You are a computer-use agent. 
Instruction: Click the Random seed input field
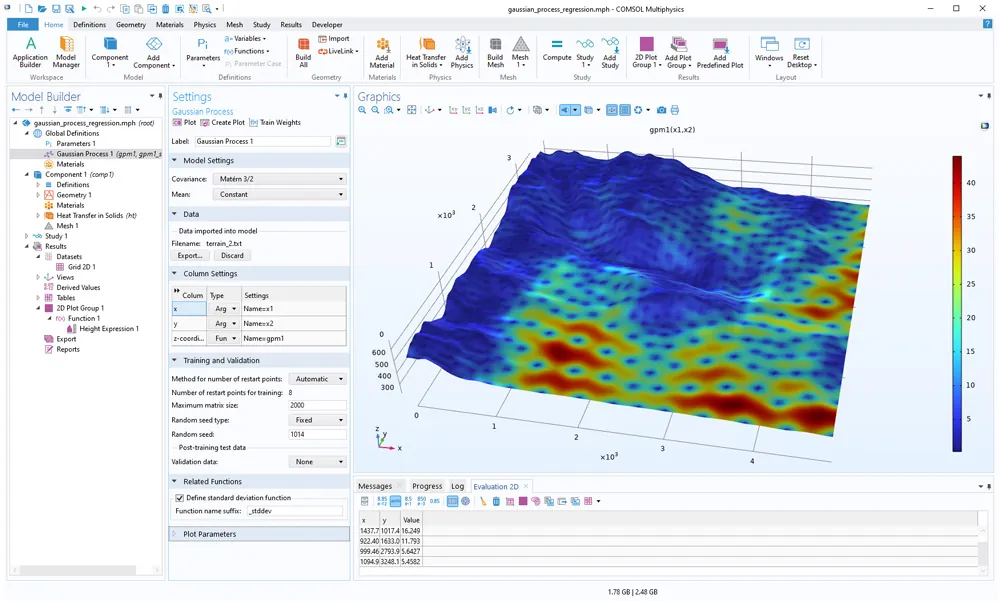317,434
